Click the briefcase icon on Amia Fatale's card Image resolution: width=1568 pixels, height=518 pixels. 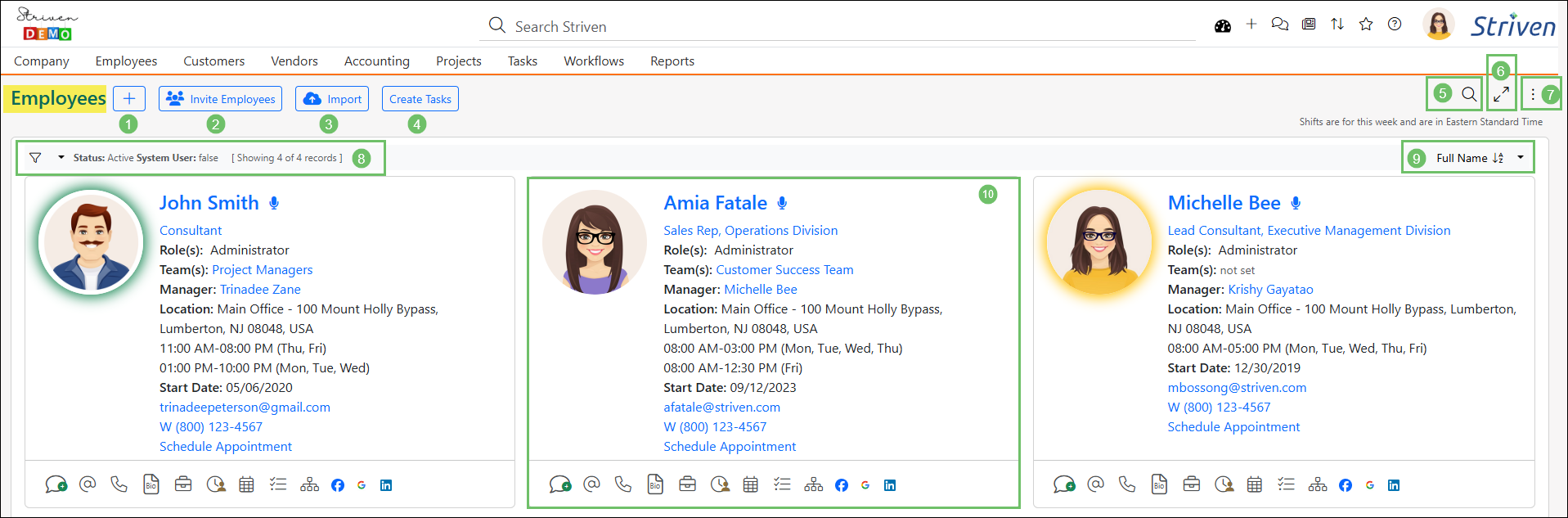(x=688, y=484)
